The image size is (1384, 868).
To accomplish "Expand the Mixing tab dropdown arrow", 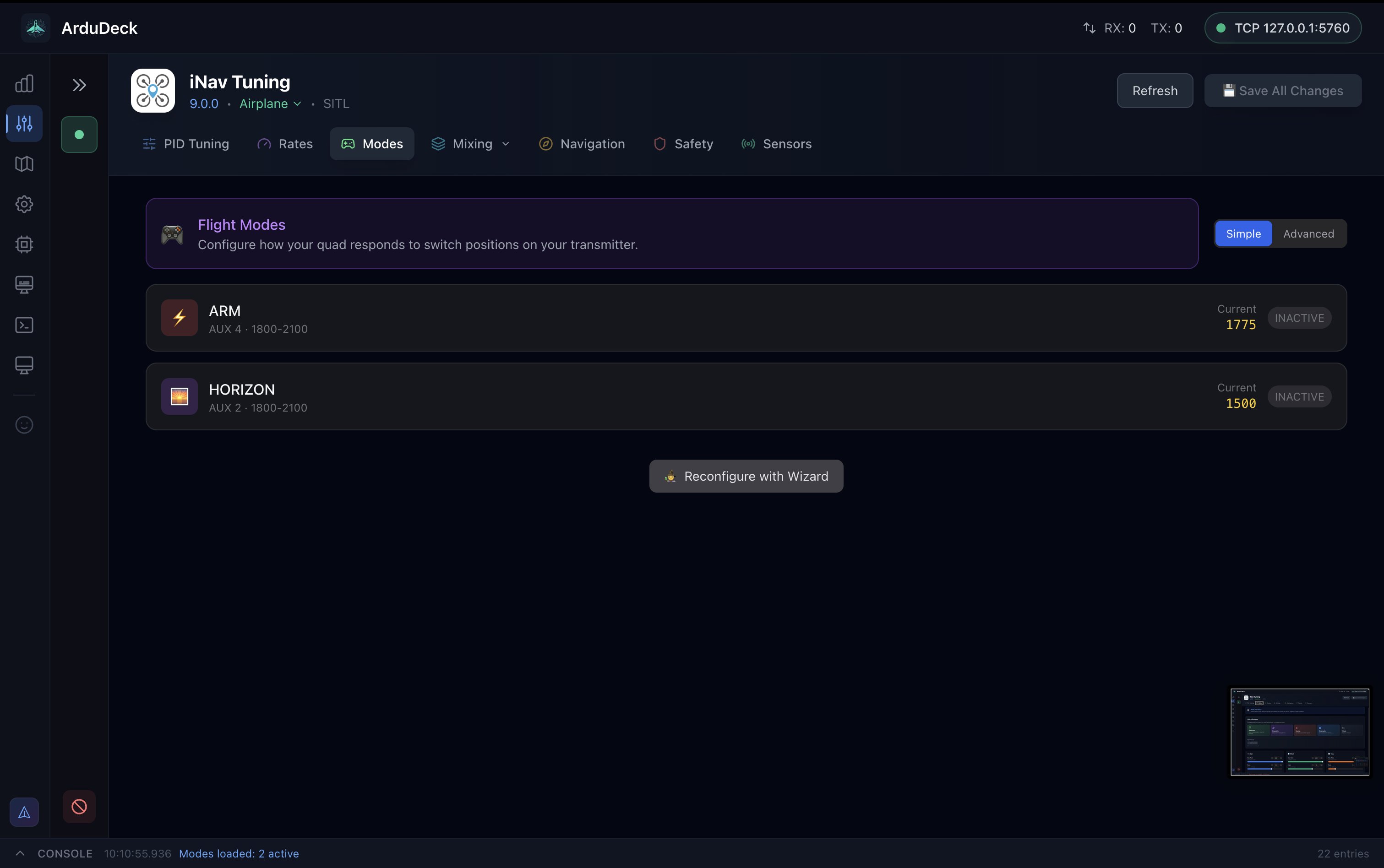I will coord(506,144).
